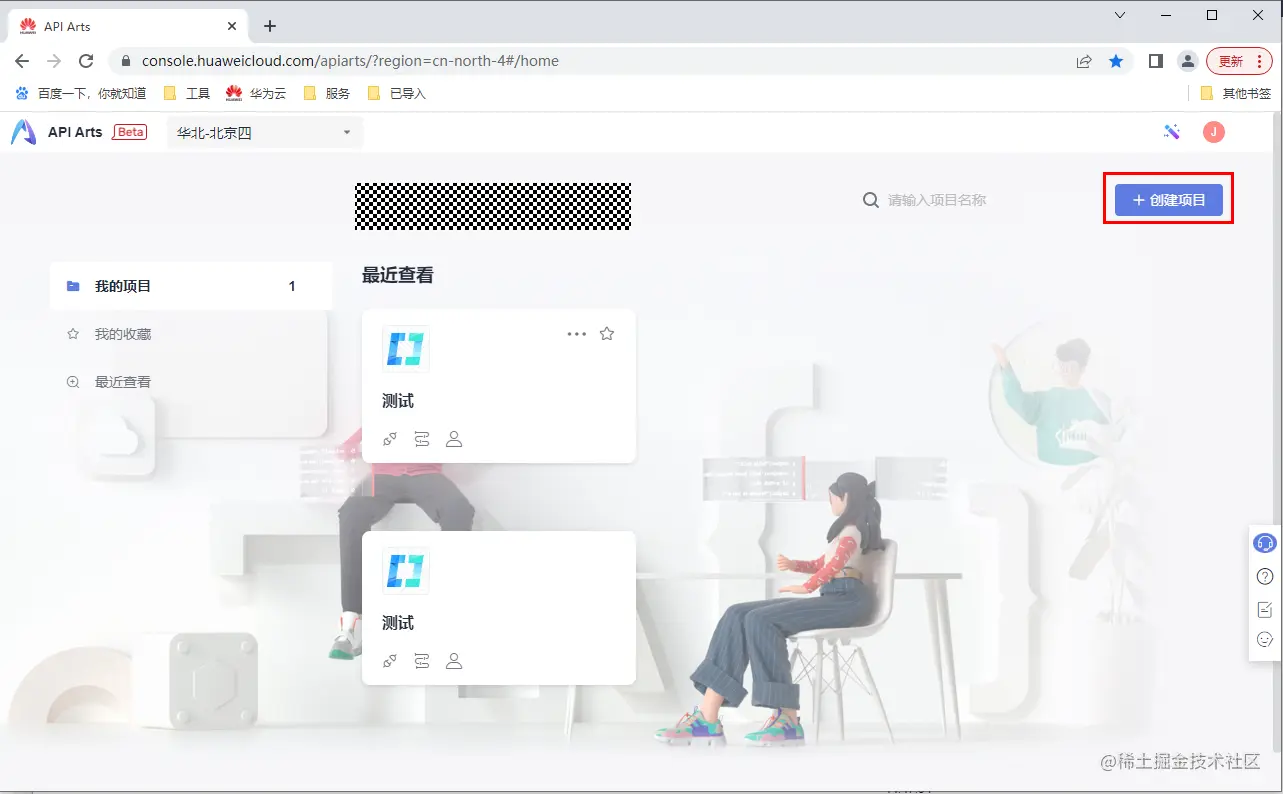Open a new browser tab
The height and width of the screenshot is (794, 1283).
coord(269,26)
